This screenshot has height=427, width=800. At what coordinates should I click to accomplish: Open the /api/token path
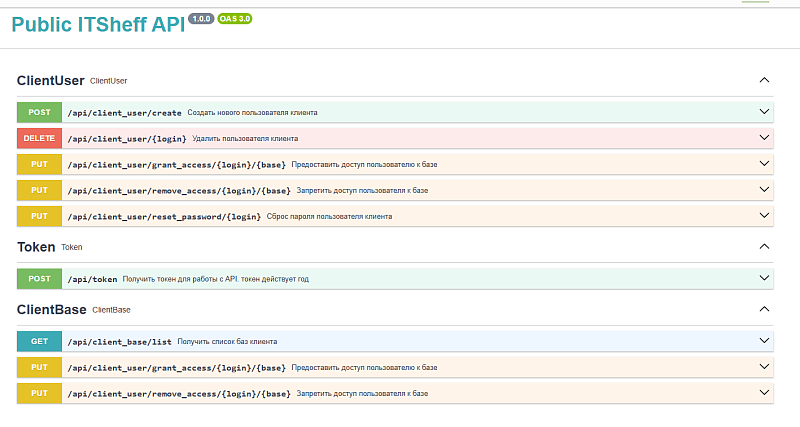click(x=92, y=279)
